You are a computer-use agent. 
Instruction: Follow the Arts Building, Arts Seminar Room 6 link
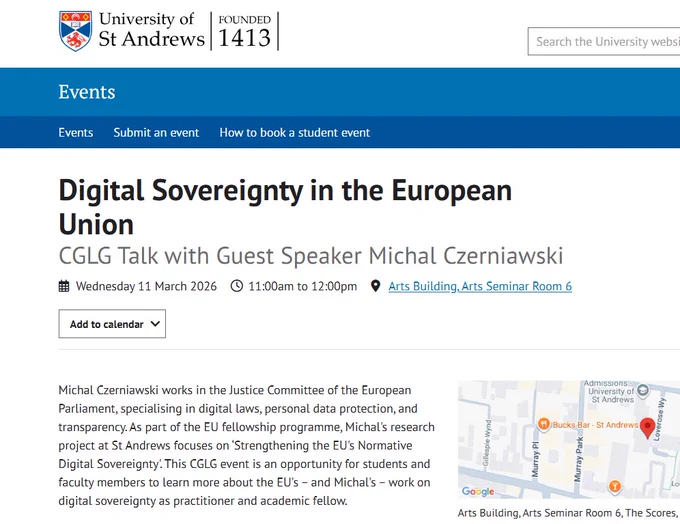pyautogui.click(x=480, y=286)
